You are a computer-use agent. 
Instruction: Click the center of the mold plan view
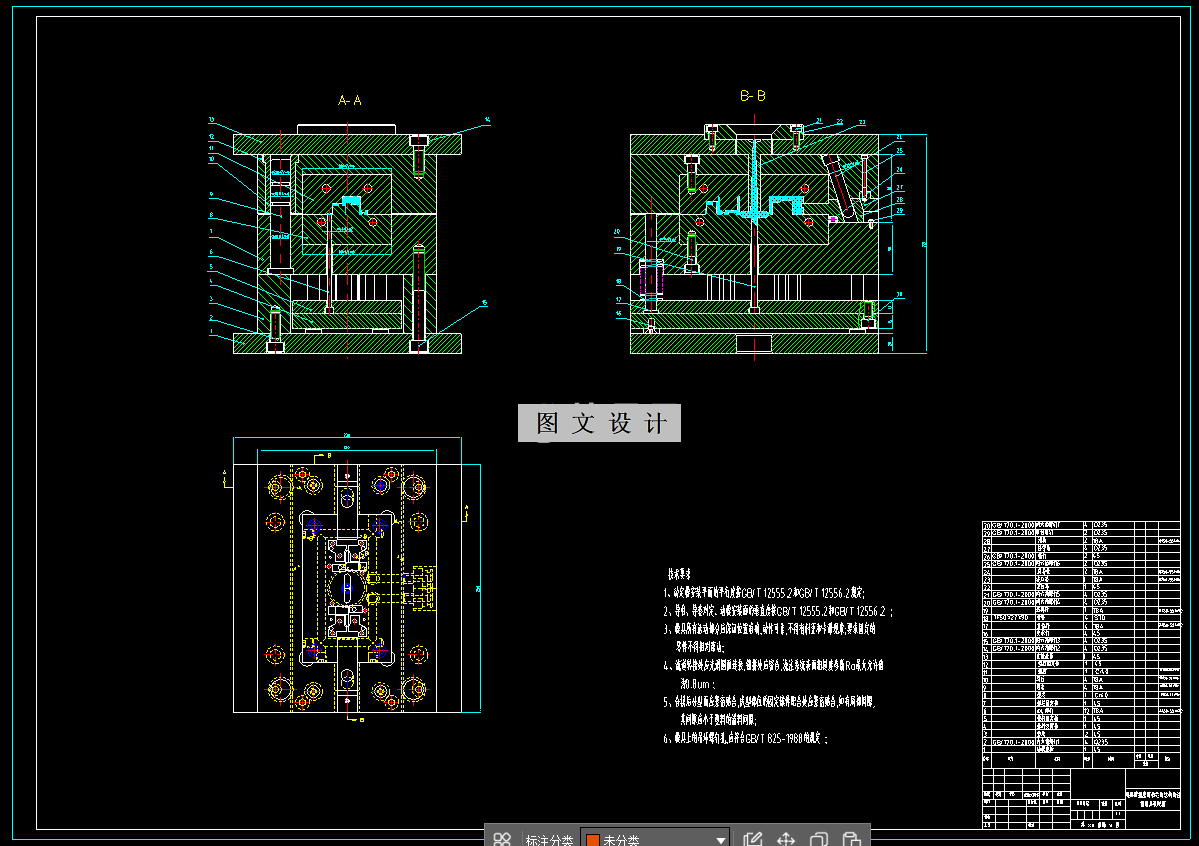[x=347, y=588]
